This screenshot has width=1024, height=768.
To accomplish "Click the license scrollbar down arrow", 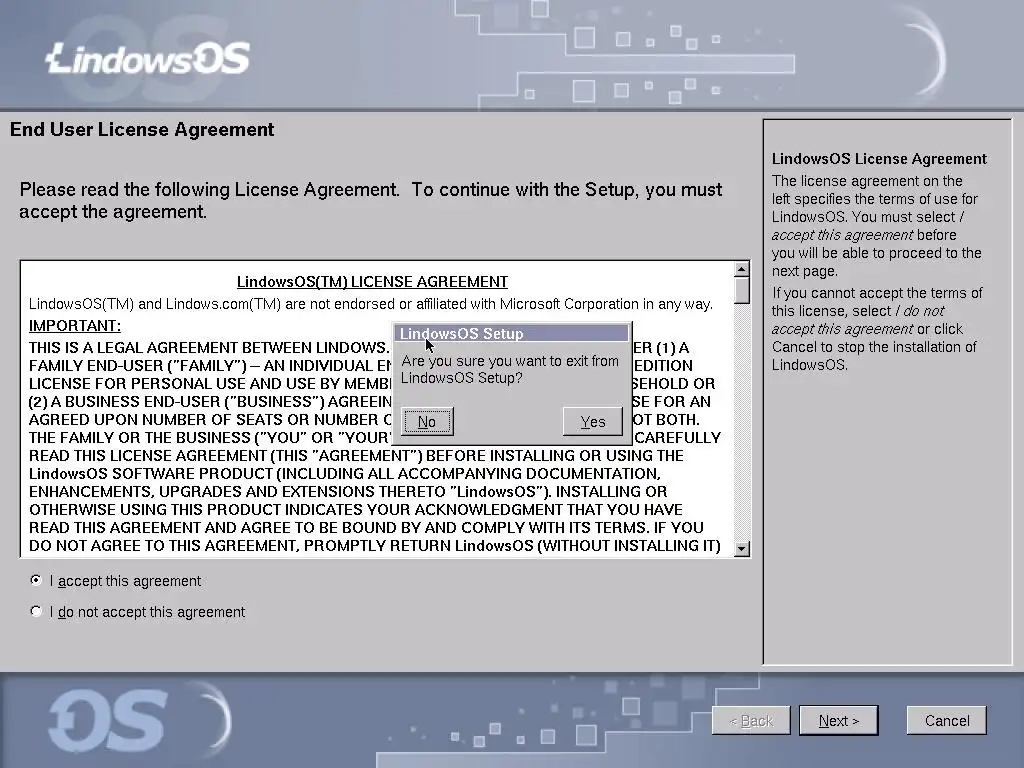I will tap(741, 549).
